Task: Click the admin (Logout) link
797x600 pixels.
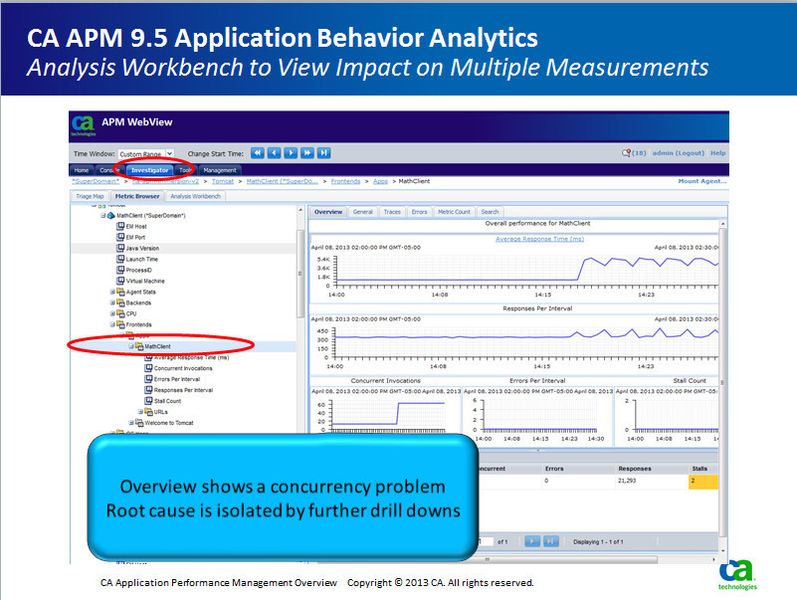Action: [678, 153]
